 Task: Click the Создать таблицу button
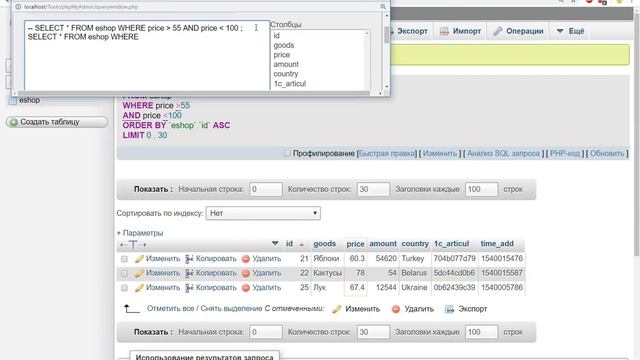click(x=57, y=122)
